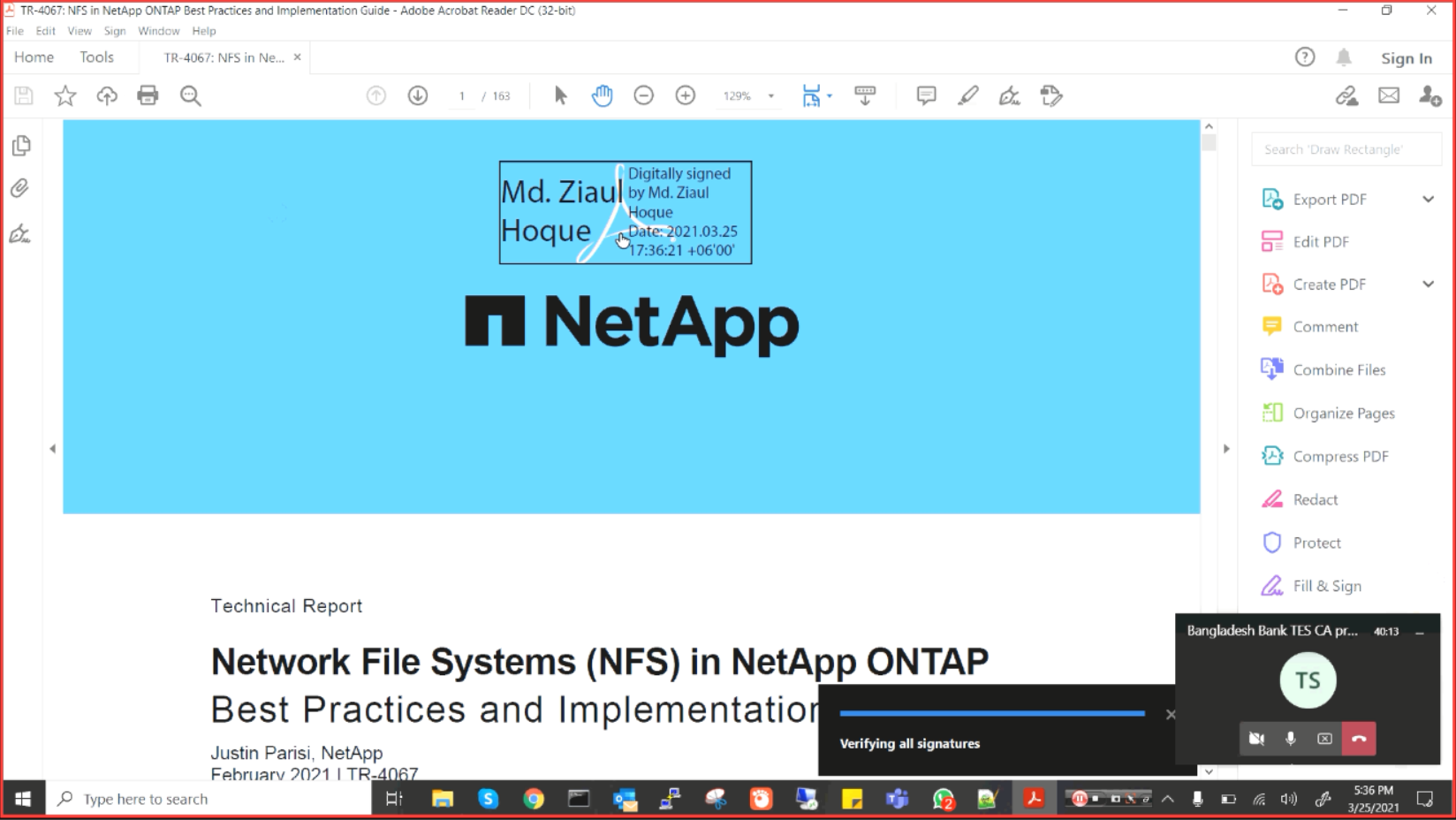Image resolution: width=1456 pixels, height=820 pixels.
Task: Close the TR-4067 document tab
Action: [x=297, y=57]
